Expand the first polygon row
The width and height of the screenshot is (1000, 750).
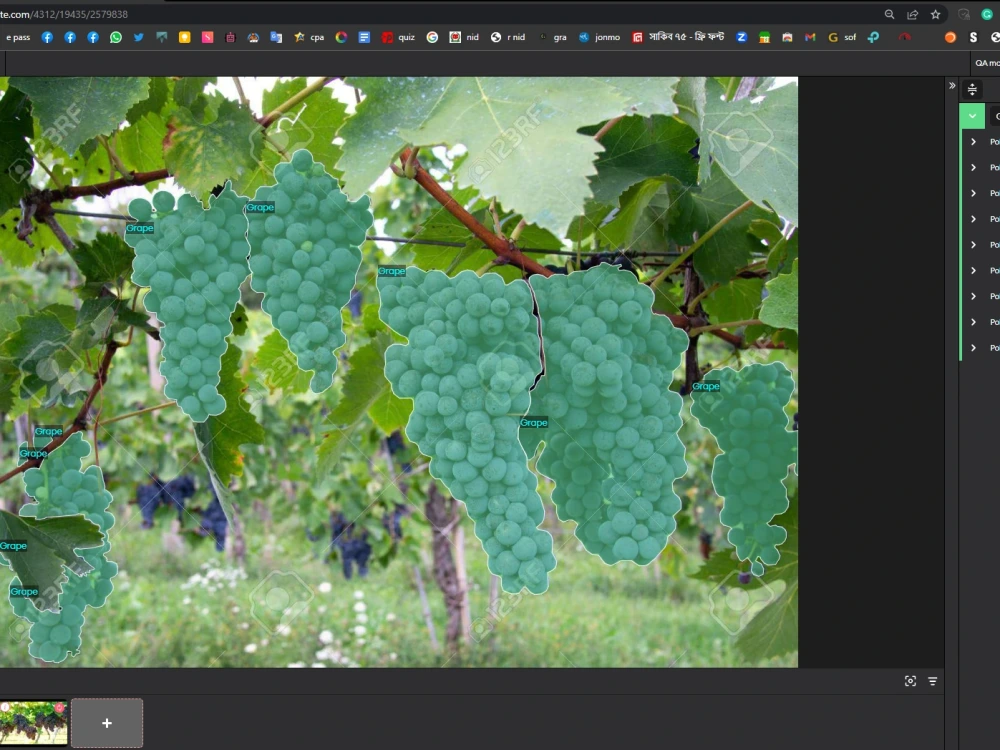coord(973,142)
